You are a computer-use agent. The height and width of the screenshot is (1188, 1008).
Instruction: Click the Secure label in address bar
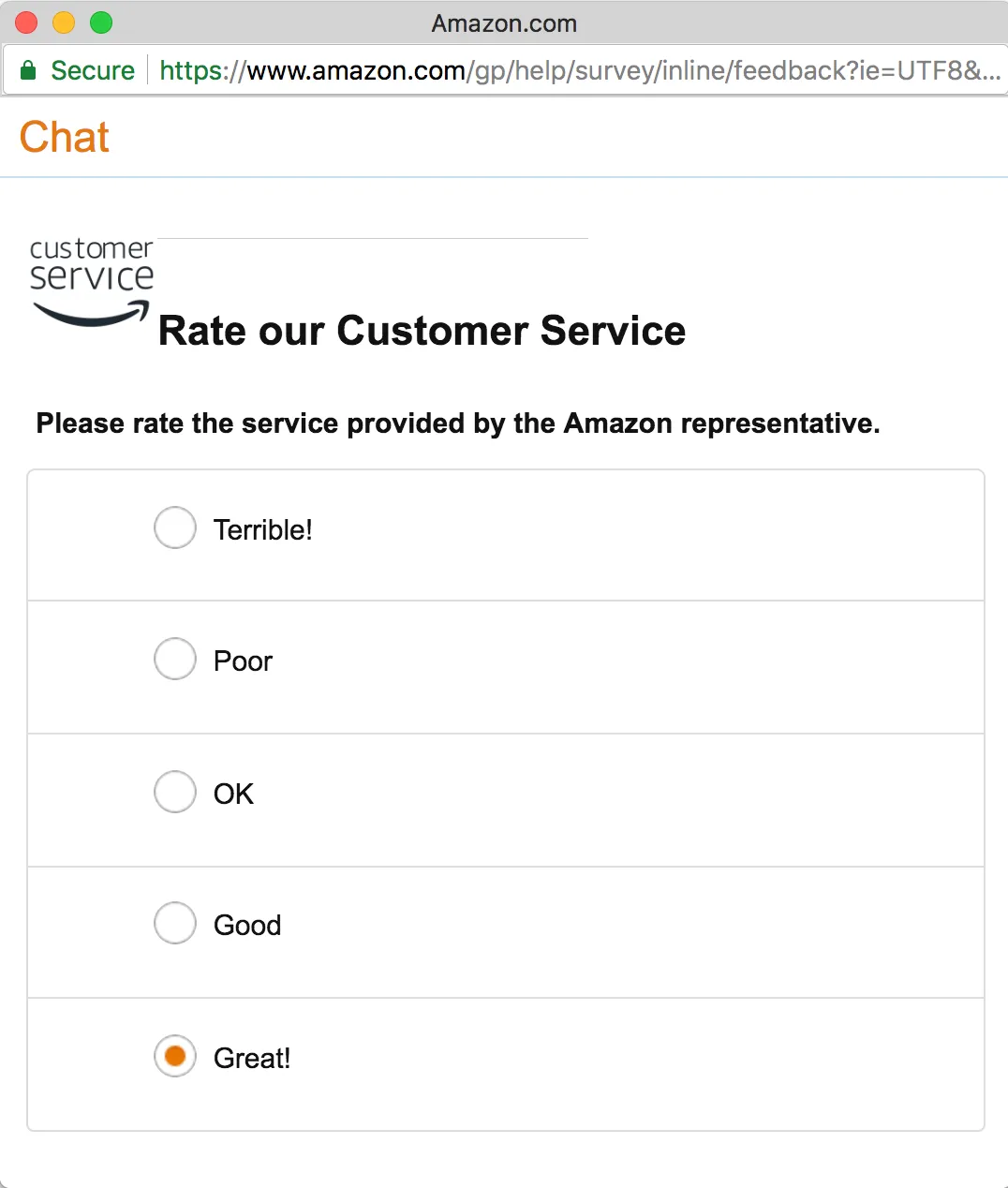[x=93, y=70]
